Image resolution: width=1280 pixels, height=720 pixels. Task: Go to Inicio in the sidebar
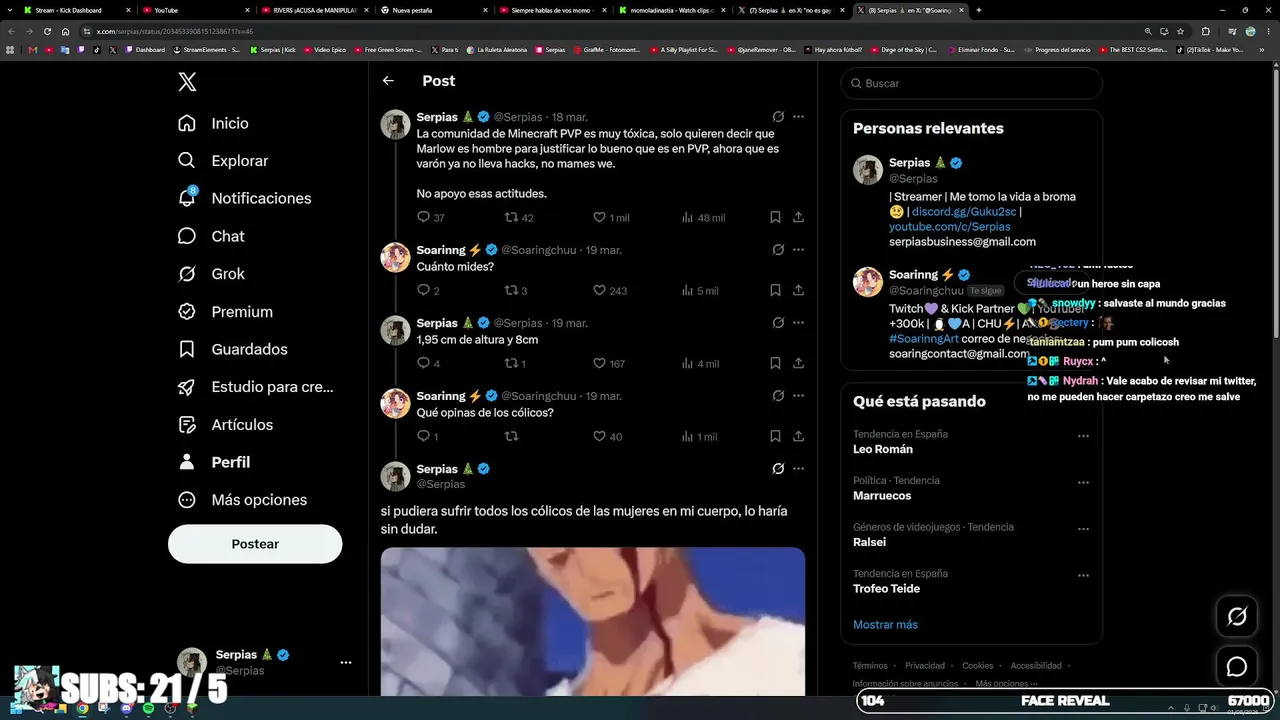pyautogui.click(x=213, y=123)
